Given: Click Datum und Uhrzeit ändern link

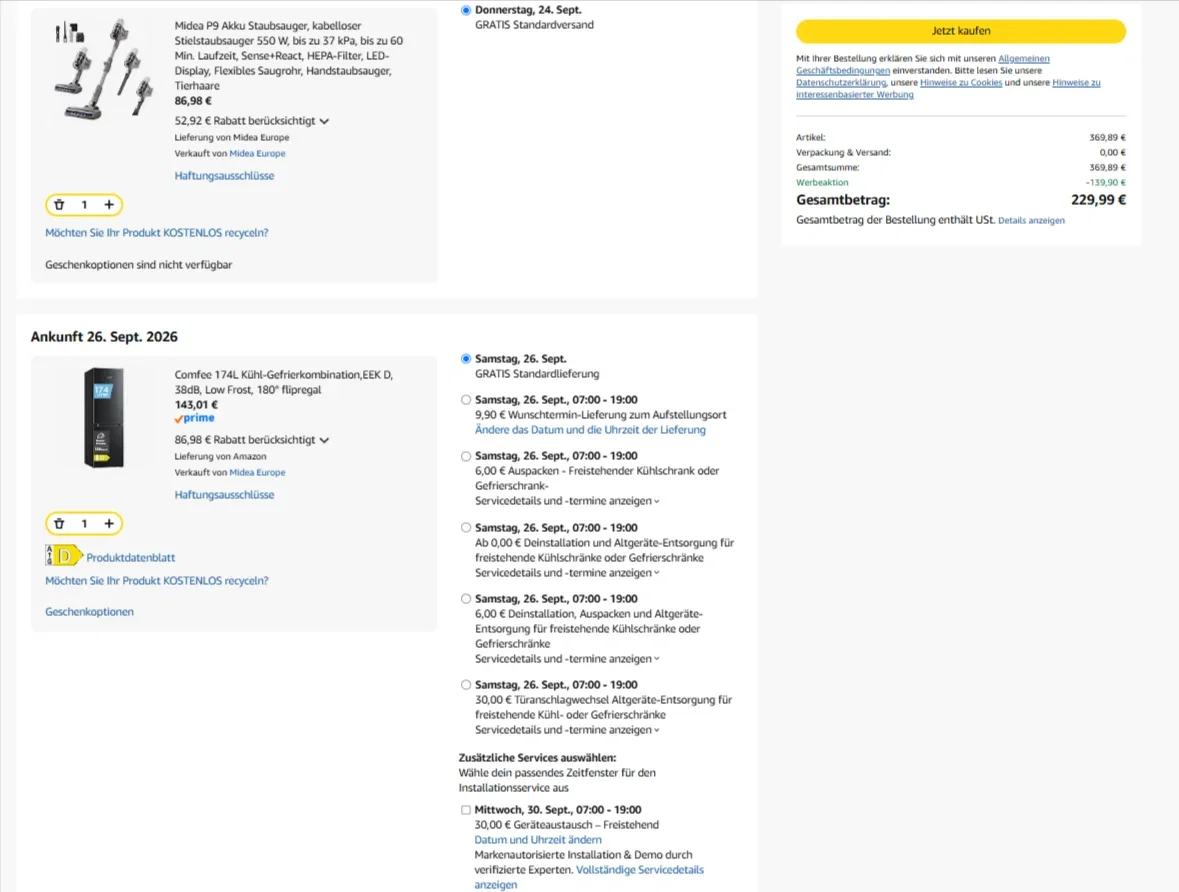Looking at the screenshot, I should [538, 840].
